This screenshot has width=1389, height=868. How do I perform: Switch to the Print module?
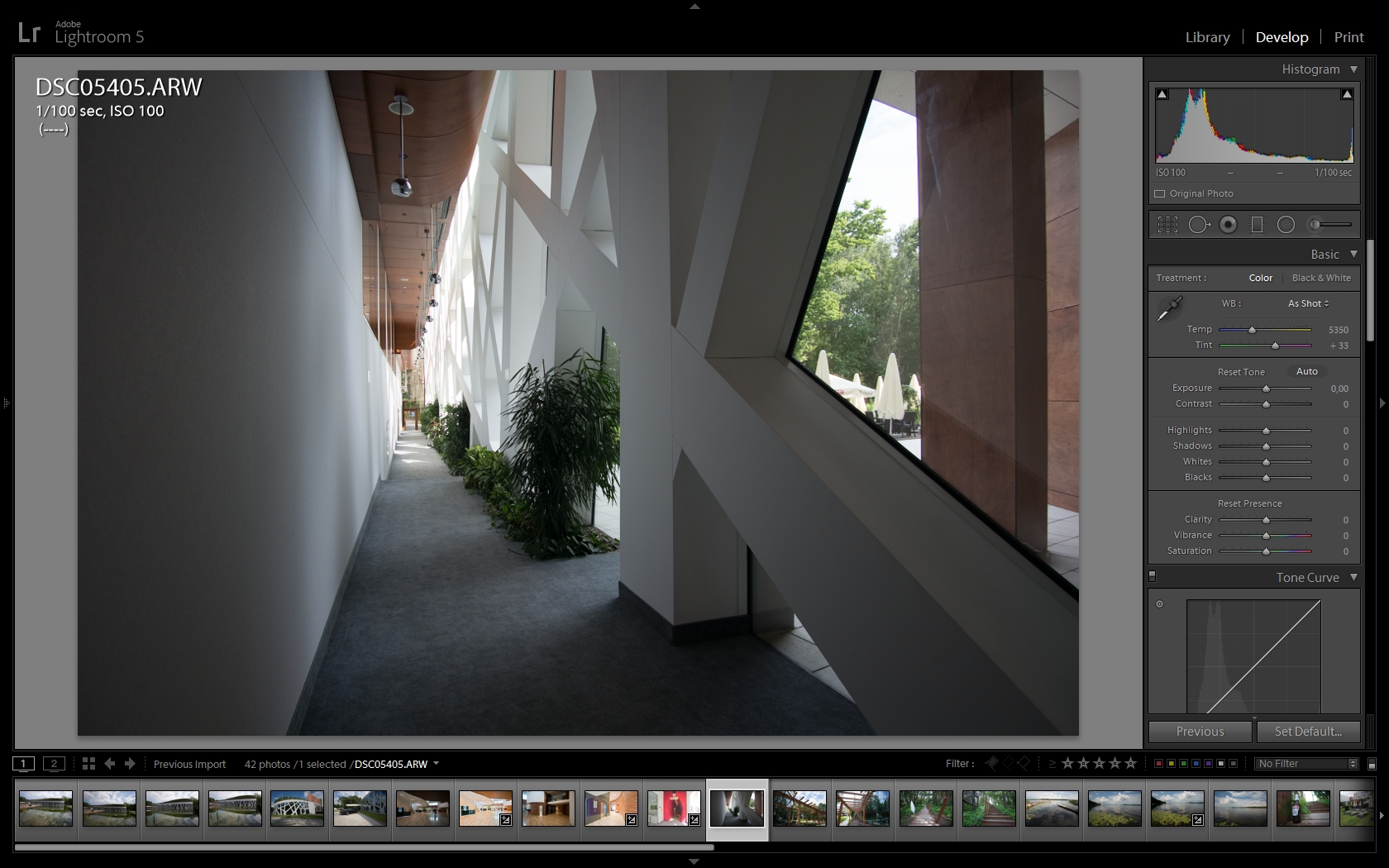point(1348,37)
